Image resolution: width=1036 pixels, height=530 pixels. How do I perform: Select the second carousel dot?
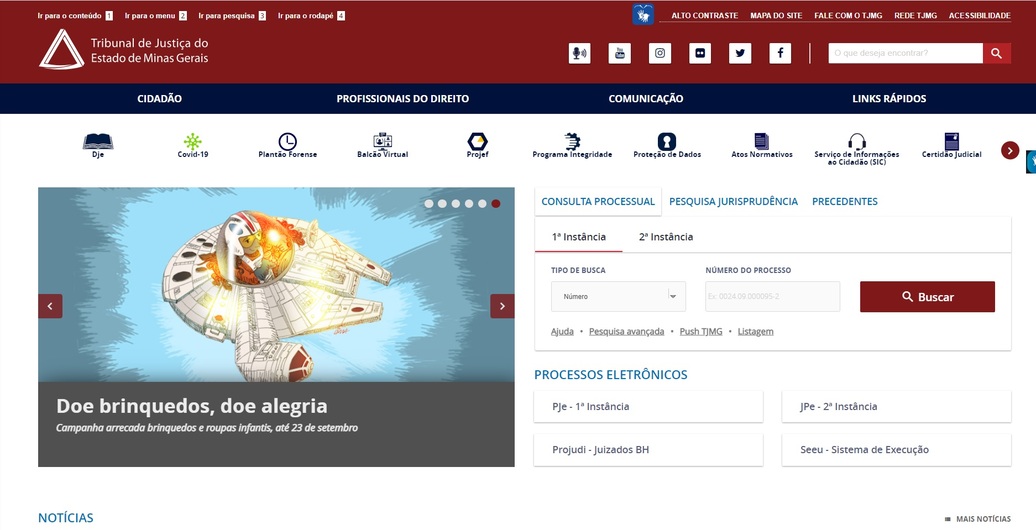442,204
